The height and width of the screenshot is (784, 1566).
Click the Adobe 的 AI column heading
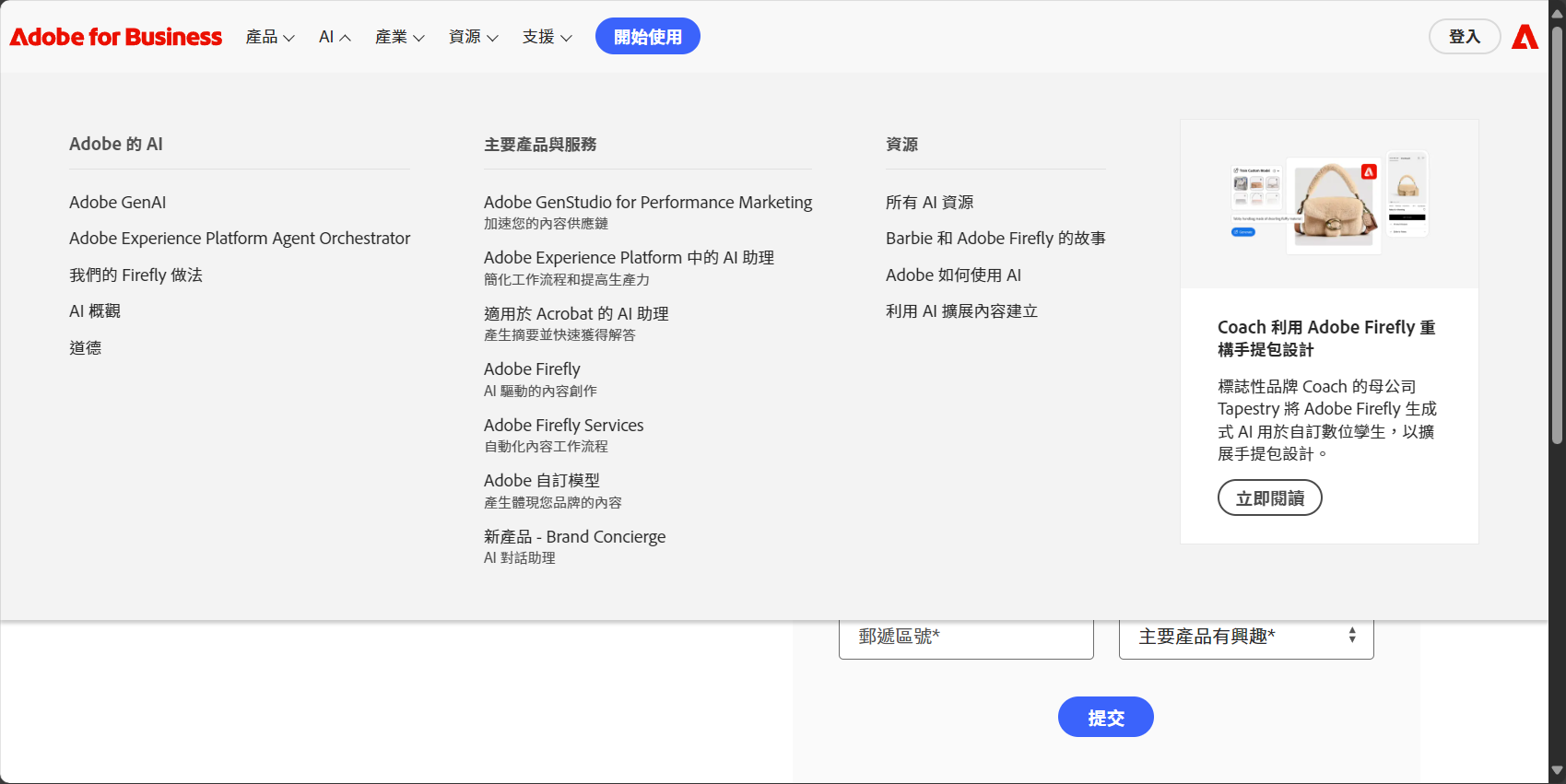pos(116,144)
